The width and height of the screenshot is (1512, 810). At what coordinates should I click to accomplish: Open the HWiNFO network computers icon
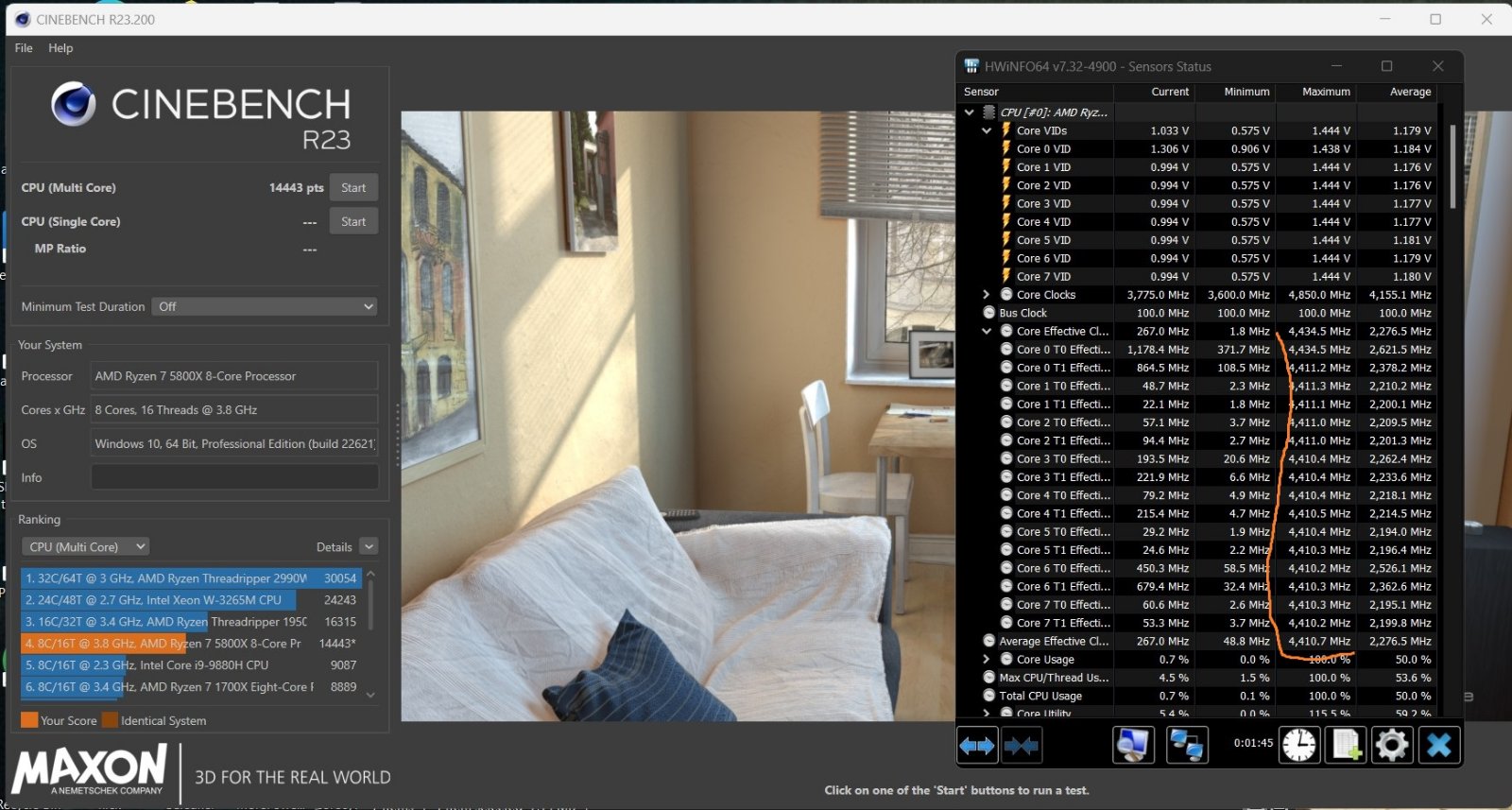1187,746
